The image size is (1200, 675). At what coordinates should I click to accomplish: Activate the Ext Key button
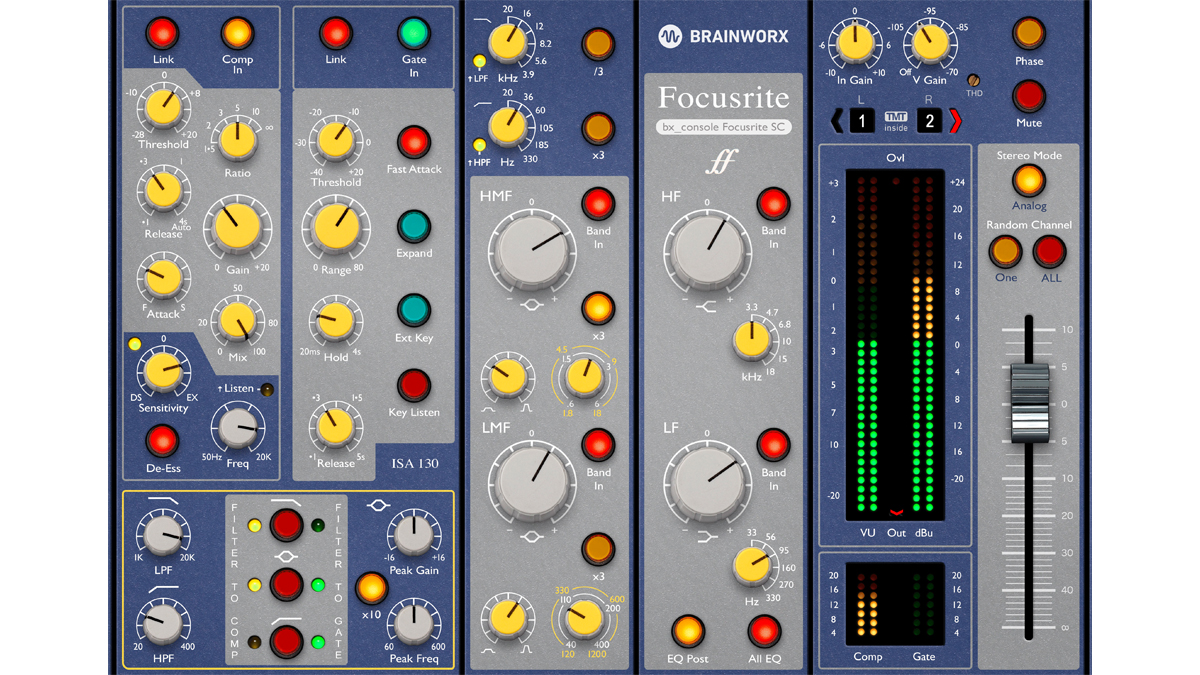point(414,311)
